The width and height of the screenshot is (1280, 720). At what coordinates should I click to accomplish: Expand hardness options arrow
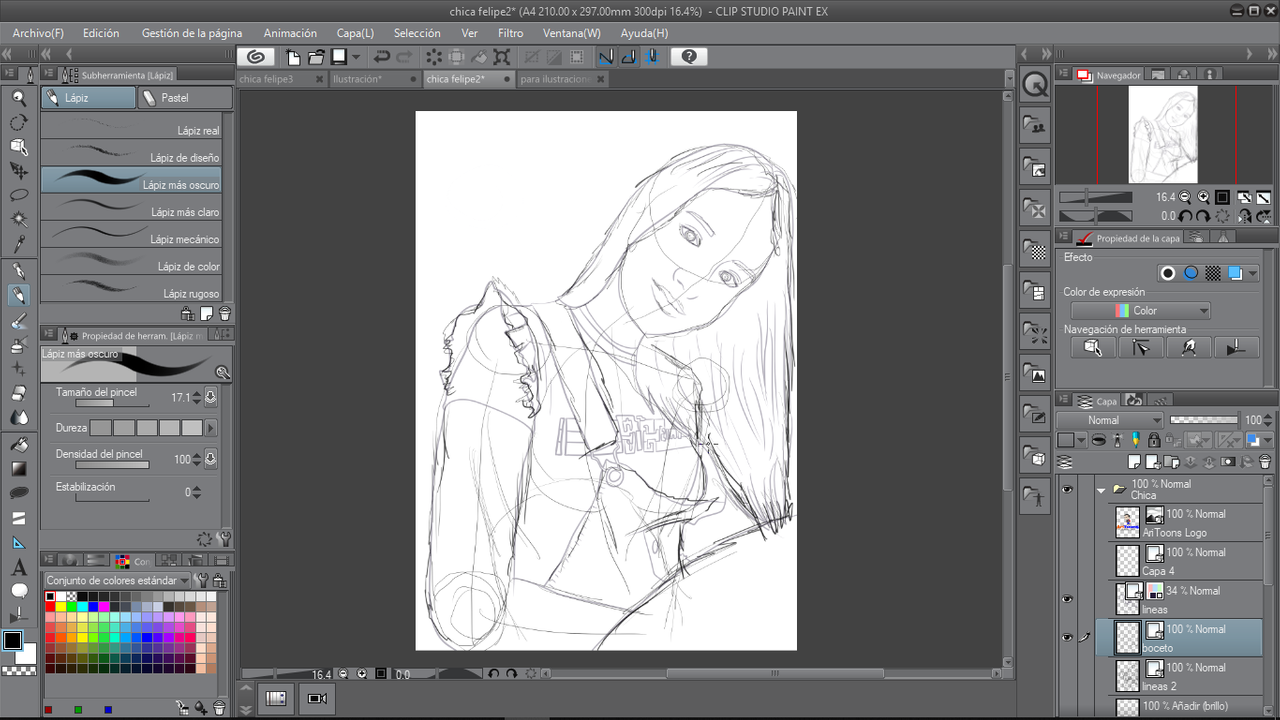tap(210, 428)
